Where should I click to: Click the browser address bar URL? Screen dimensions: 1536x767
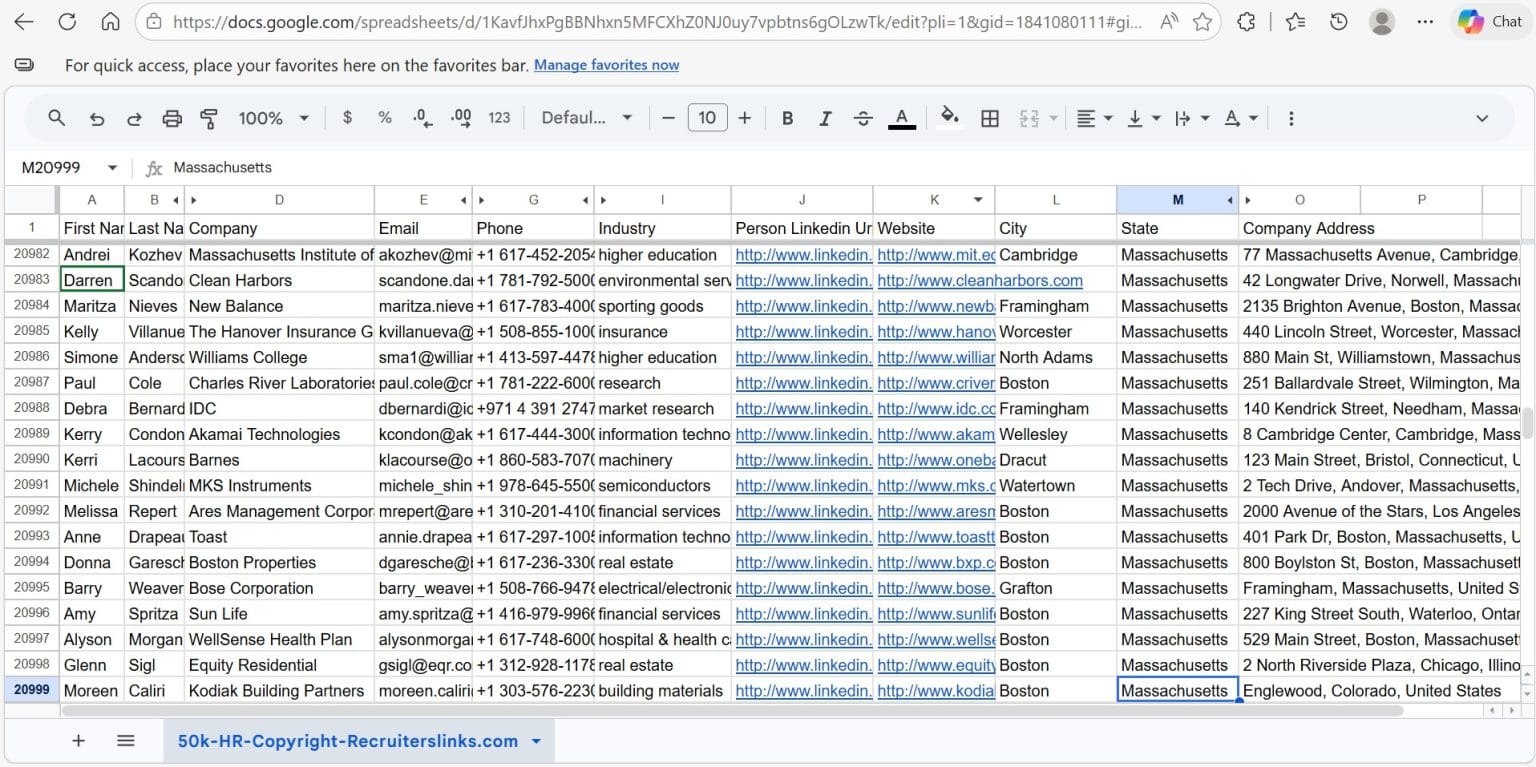point(657,22)
